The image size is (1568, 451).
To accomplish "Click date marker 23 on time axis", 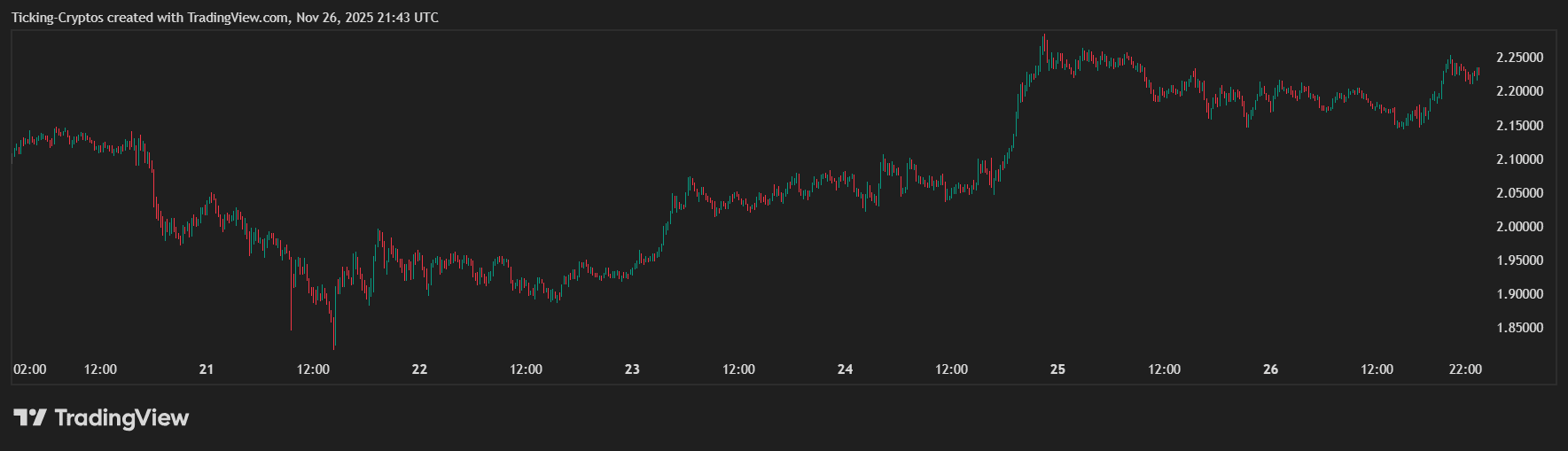I will (632, 369).
